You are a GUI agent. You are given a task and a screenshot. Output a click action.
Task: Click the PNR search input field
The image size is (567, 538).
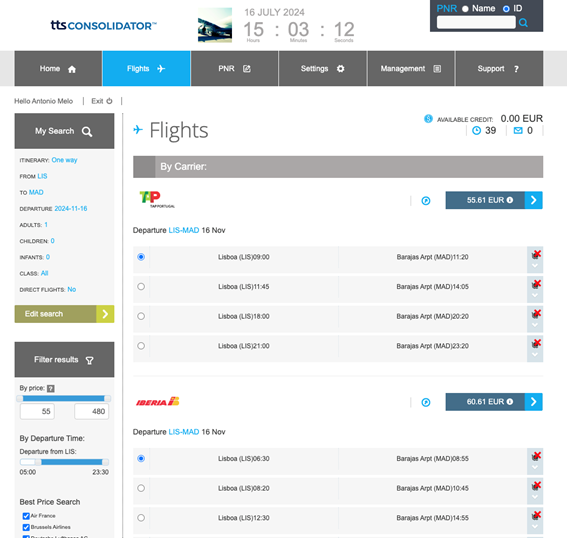click(x=476, y=22)
